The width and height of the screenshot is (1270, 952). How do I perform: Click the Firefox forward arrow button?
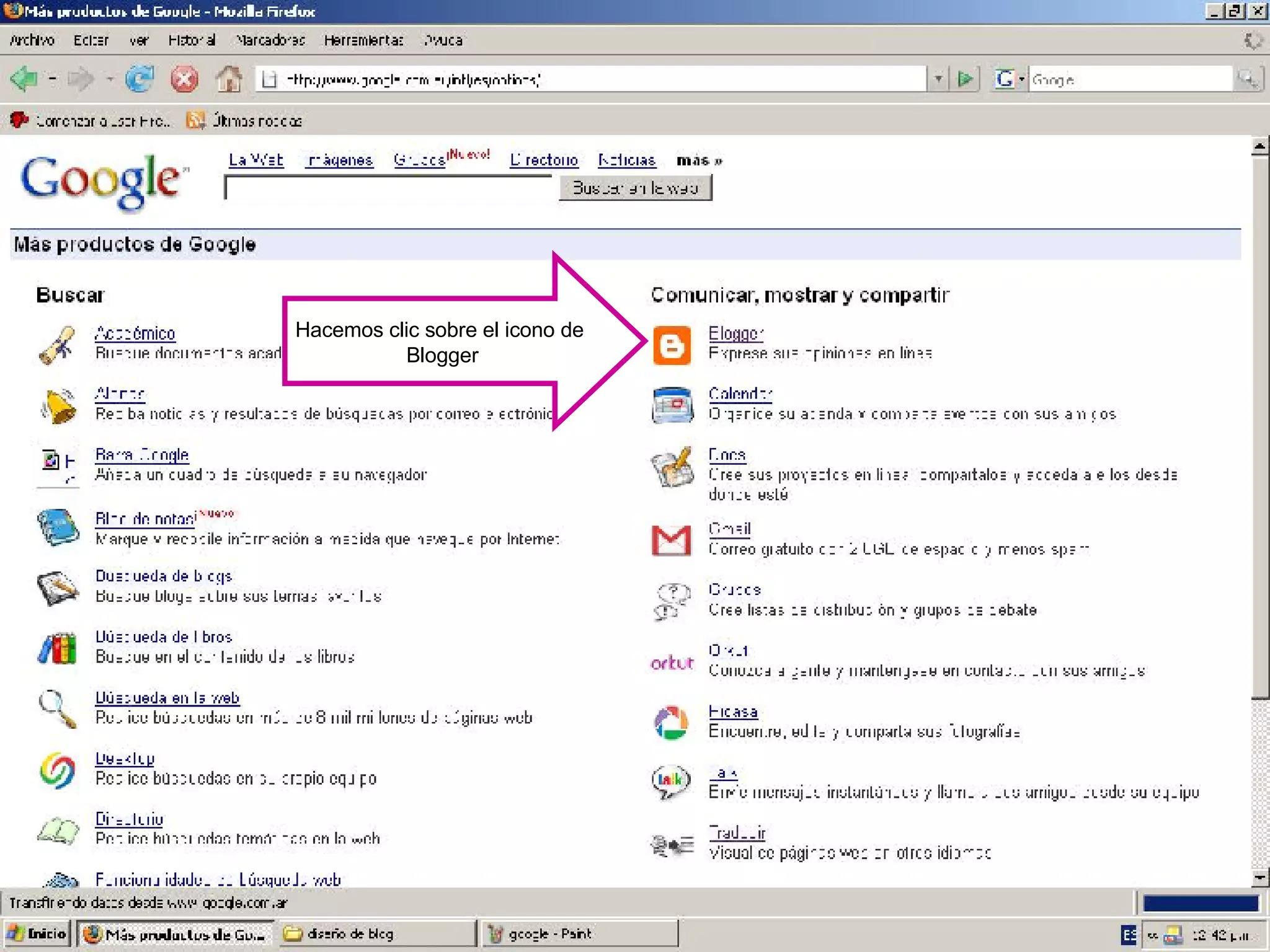click(81, 79)
